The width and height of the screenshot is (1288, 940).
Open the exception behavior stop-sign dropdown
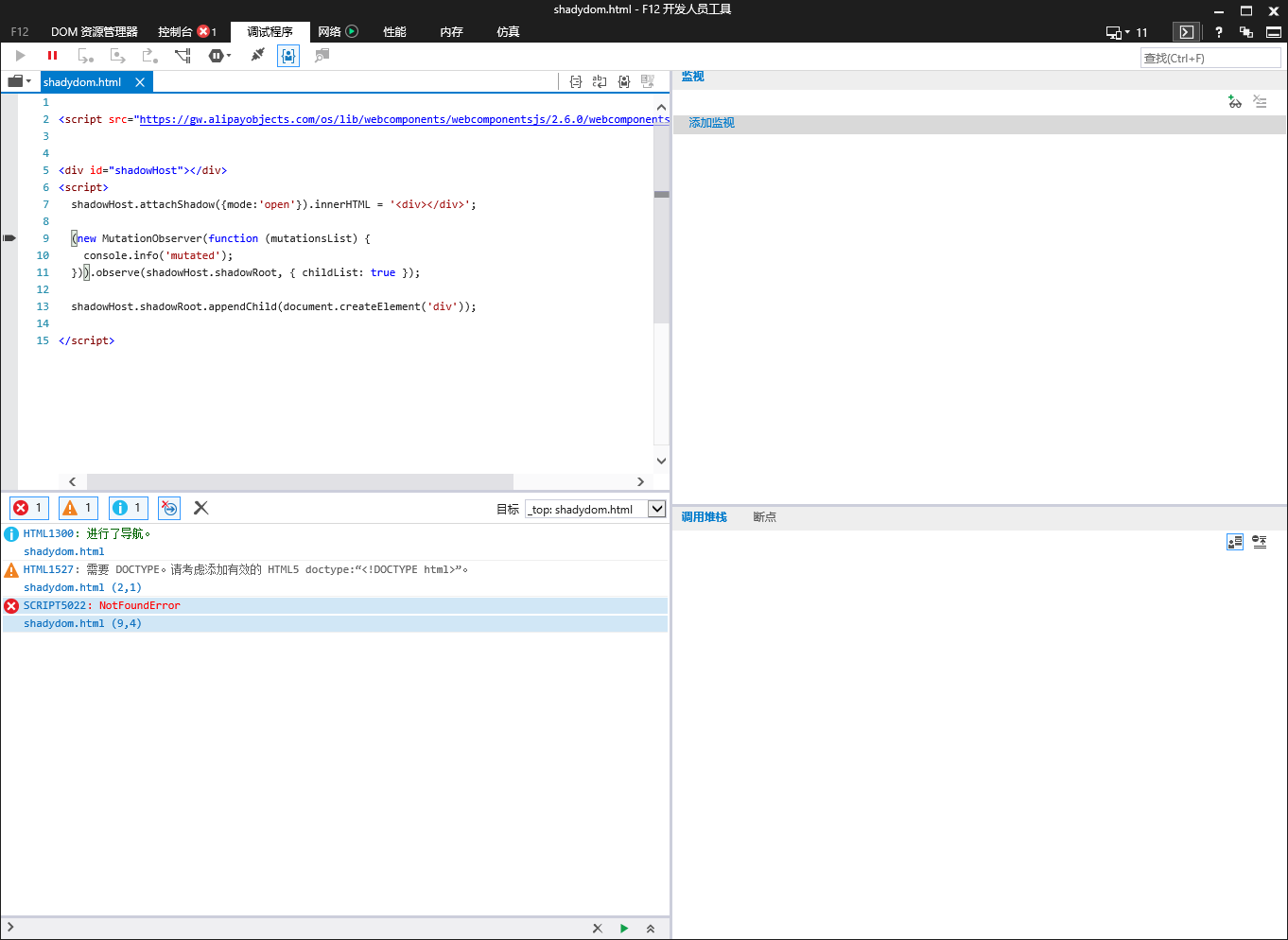click(x=219, y=56)
